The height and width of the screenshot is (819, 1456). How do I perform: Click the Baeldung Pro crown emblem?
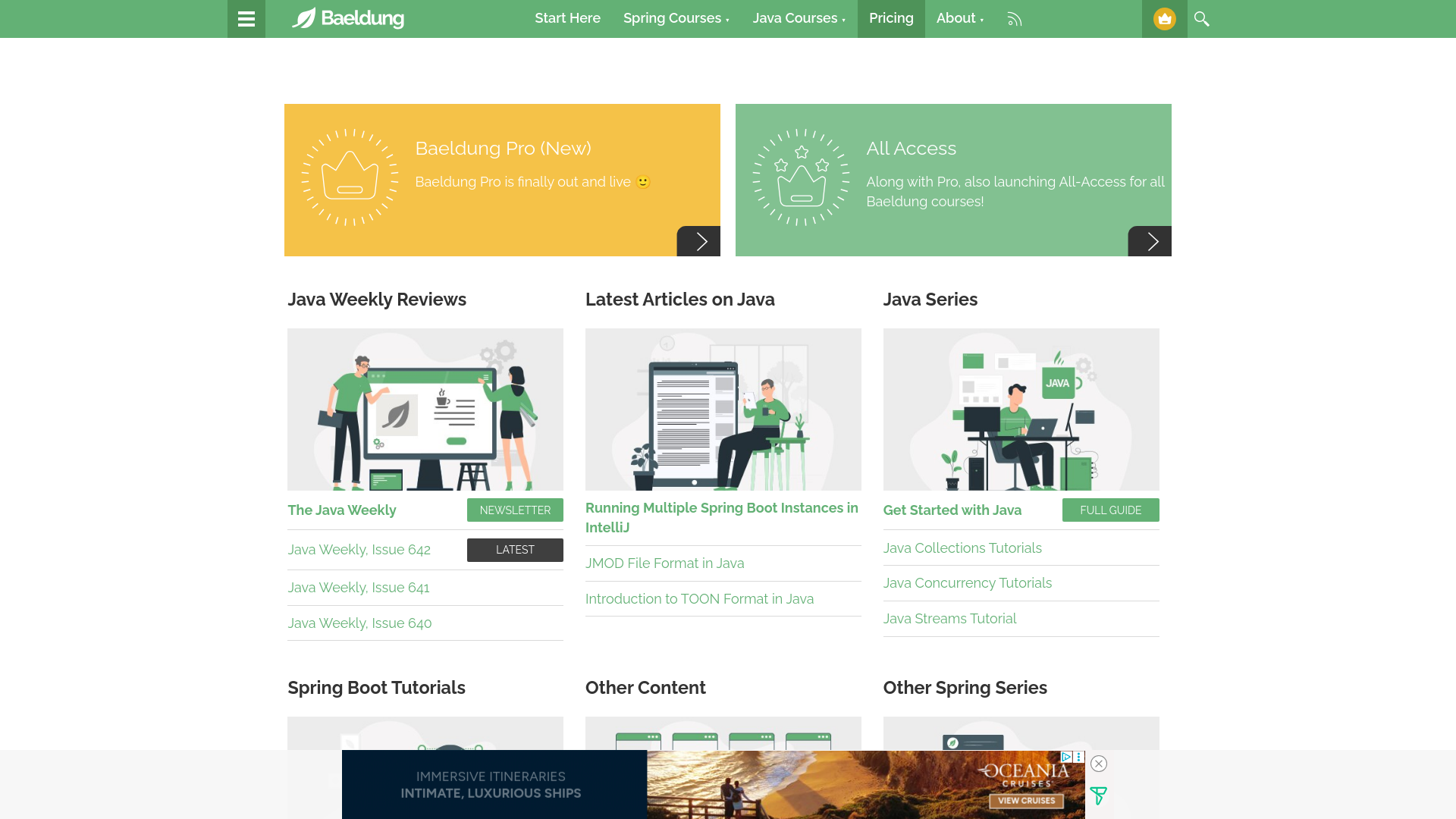coord(350,177)
